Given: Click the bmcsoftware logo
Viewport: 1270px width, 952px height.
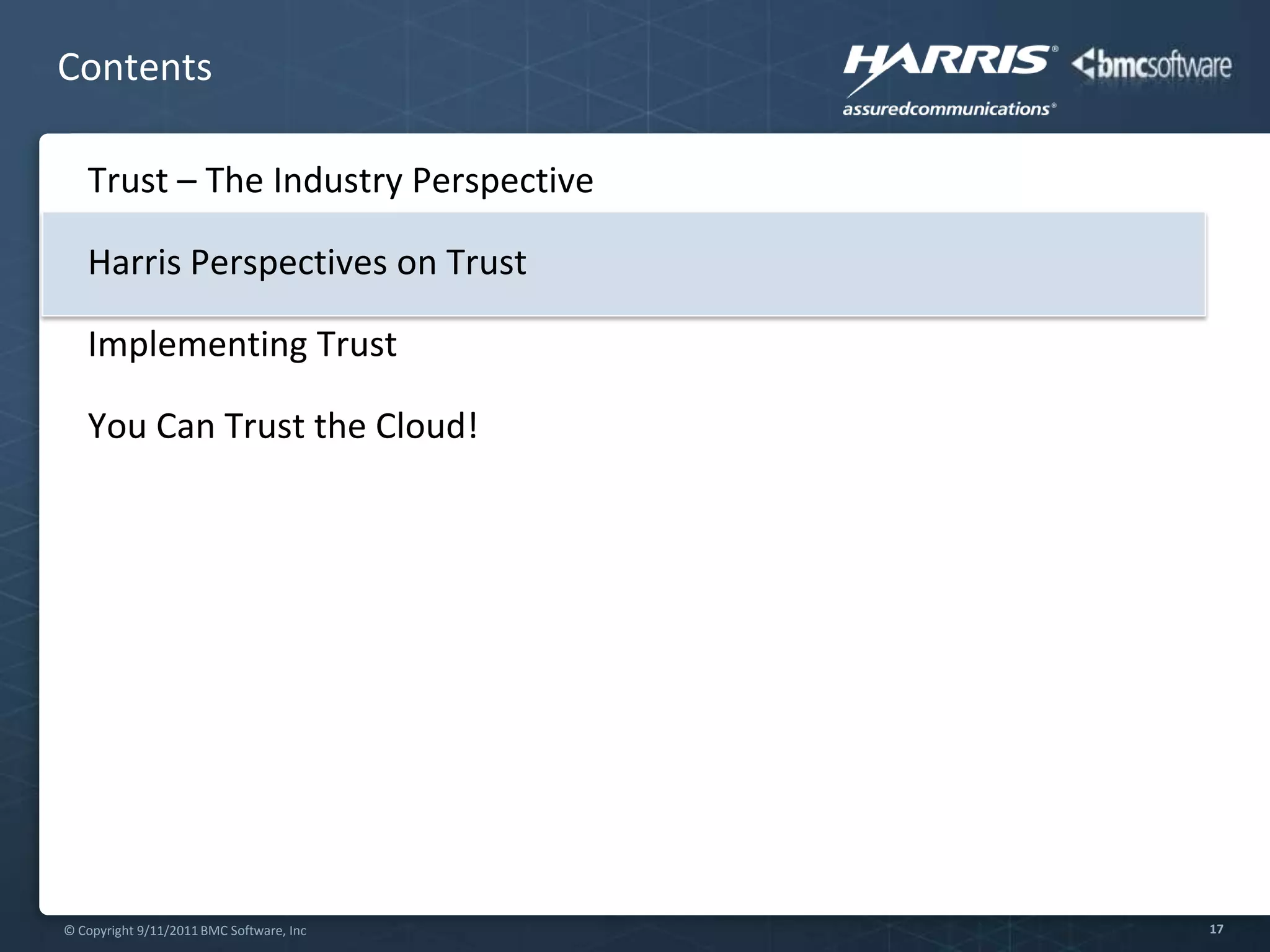Looking at the screenshot, I should [x=1152, y=66].
